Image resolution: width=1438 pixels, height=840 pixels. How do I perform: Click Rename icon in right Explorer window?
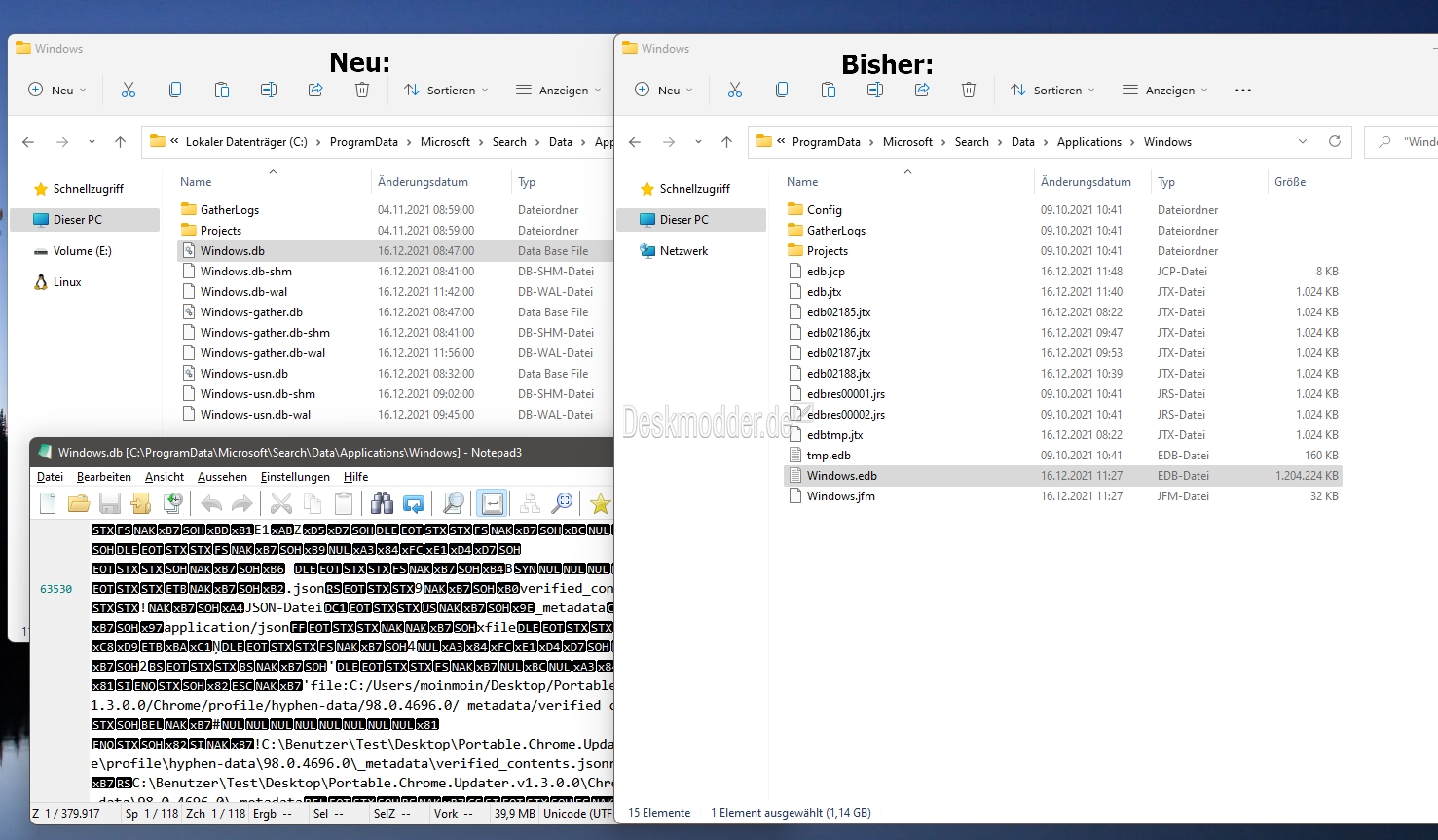pos(875,90)
